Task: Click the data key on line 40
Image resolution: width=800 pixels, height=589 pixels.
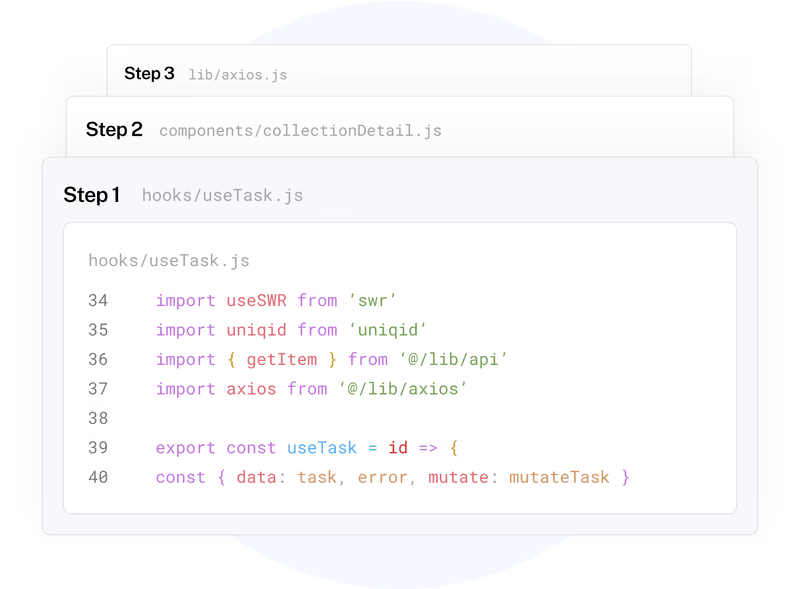Action: 257,477
